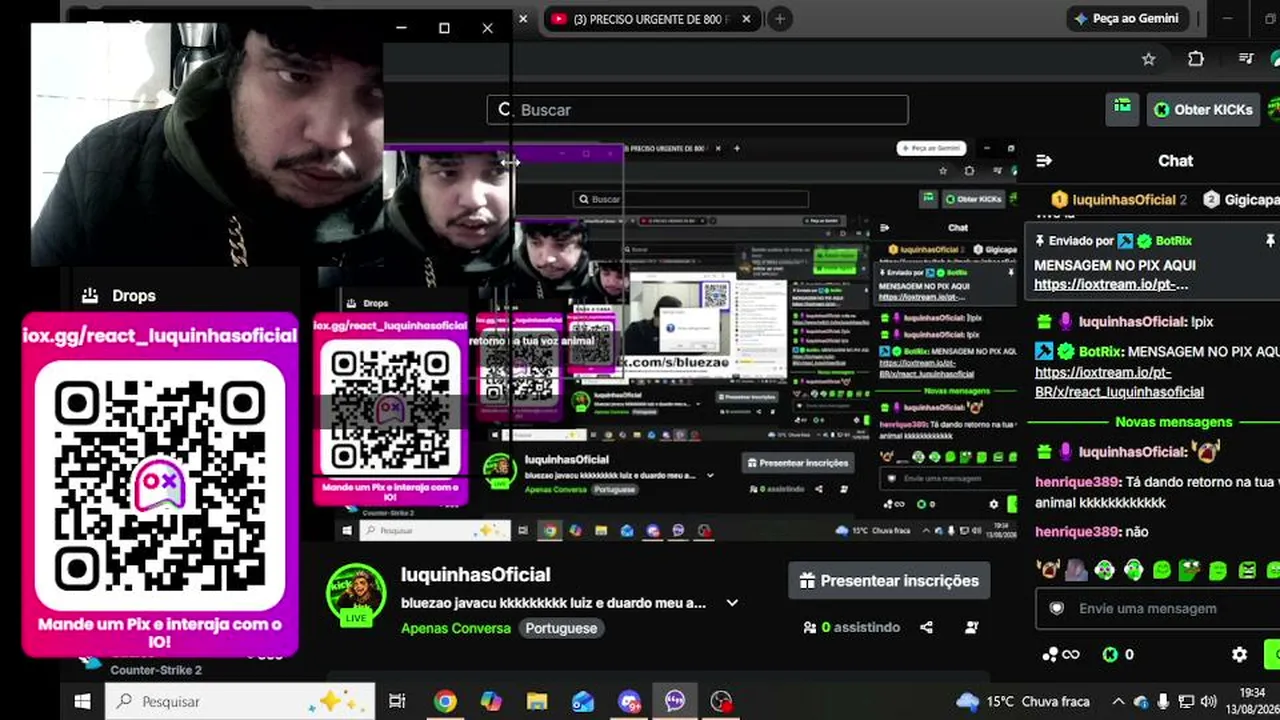Open the user icon beside the share icon
This screenshot has height=720, width=1280.
(x=971, y=627)
